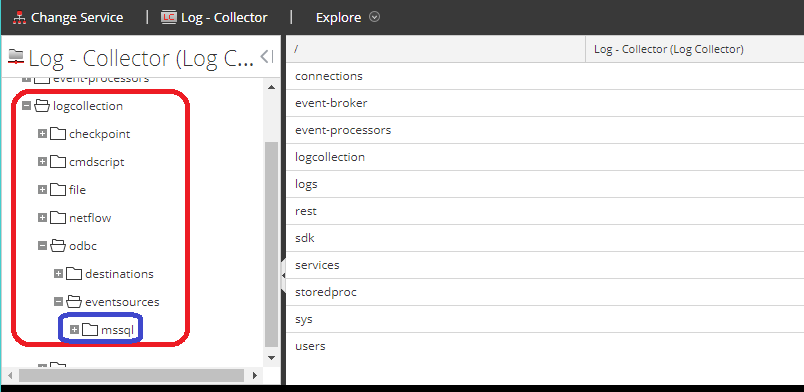Open the Explore dropdown arrow
This screenshot has height=392, width=804.
tap(375, 17)
